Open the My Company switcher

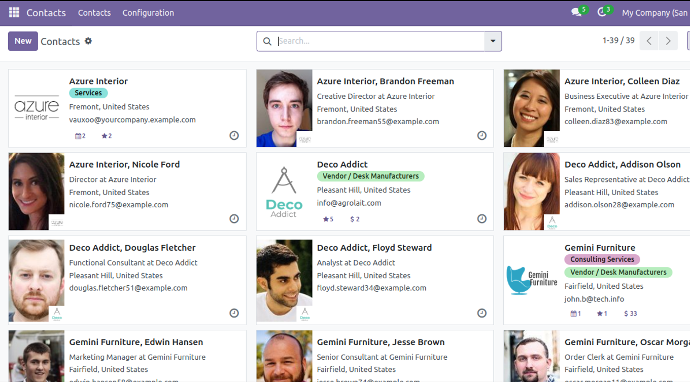(655, 13)
